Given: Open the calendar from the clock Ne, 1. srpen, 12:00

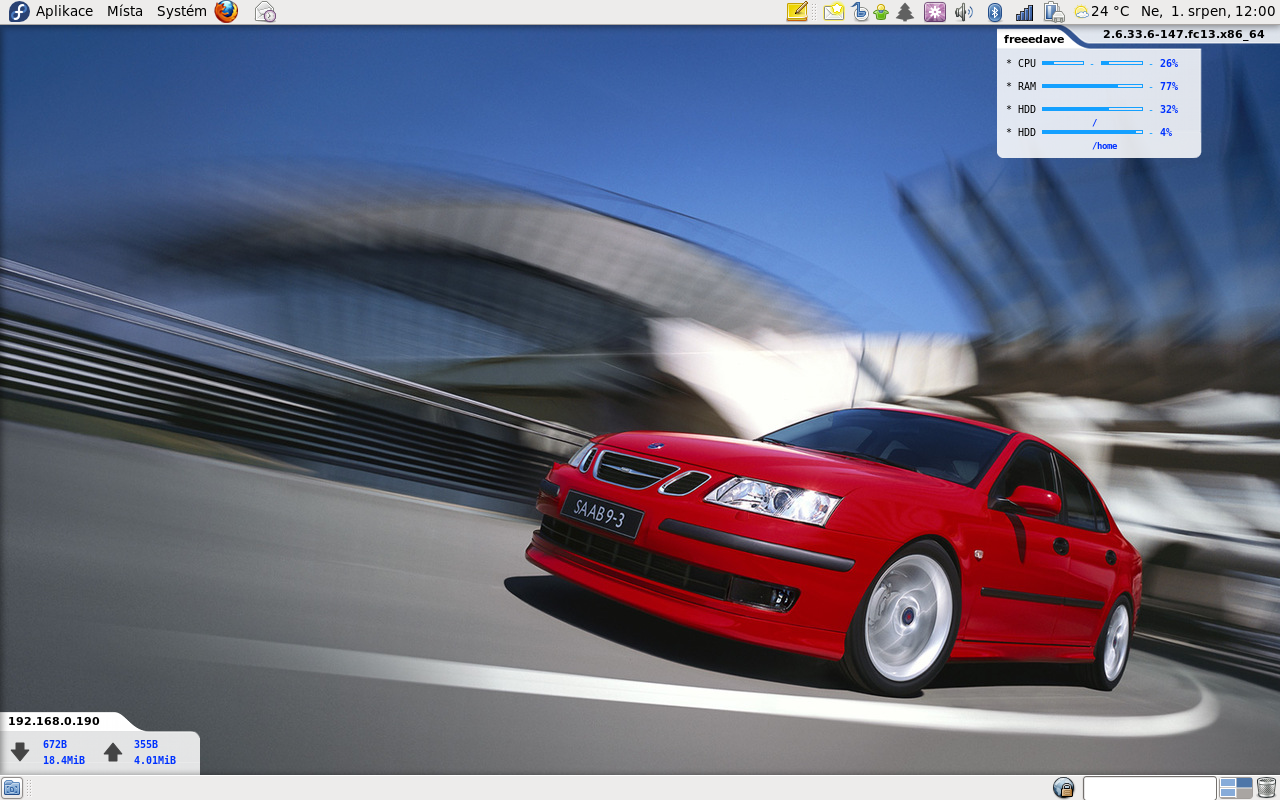Looking at the screenshot, I should 1208,12.
